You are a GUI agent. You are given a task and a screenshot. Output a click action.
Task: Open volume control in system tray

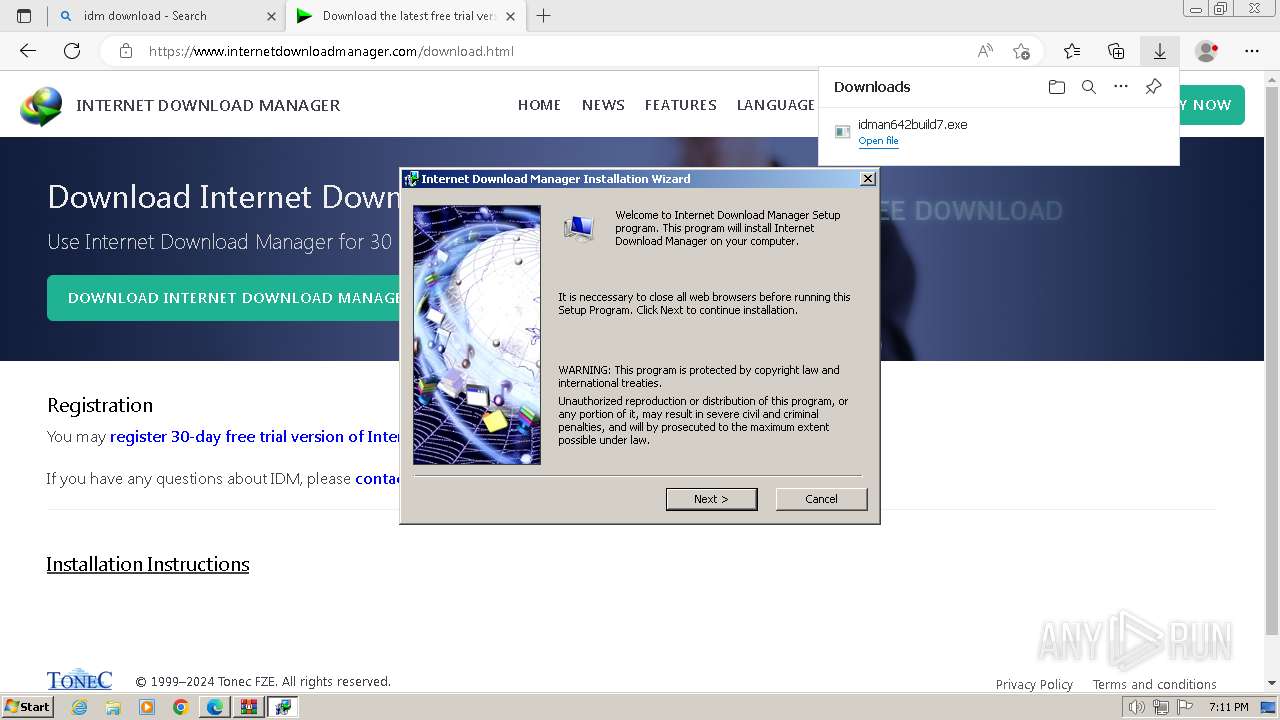pos(1137,707)
